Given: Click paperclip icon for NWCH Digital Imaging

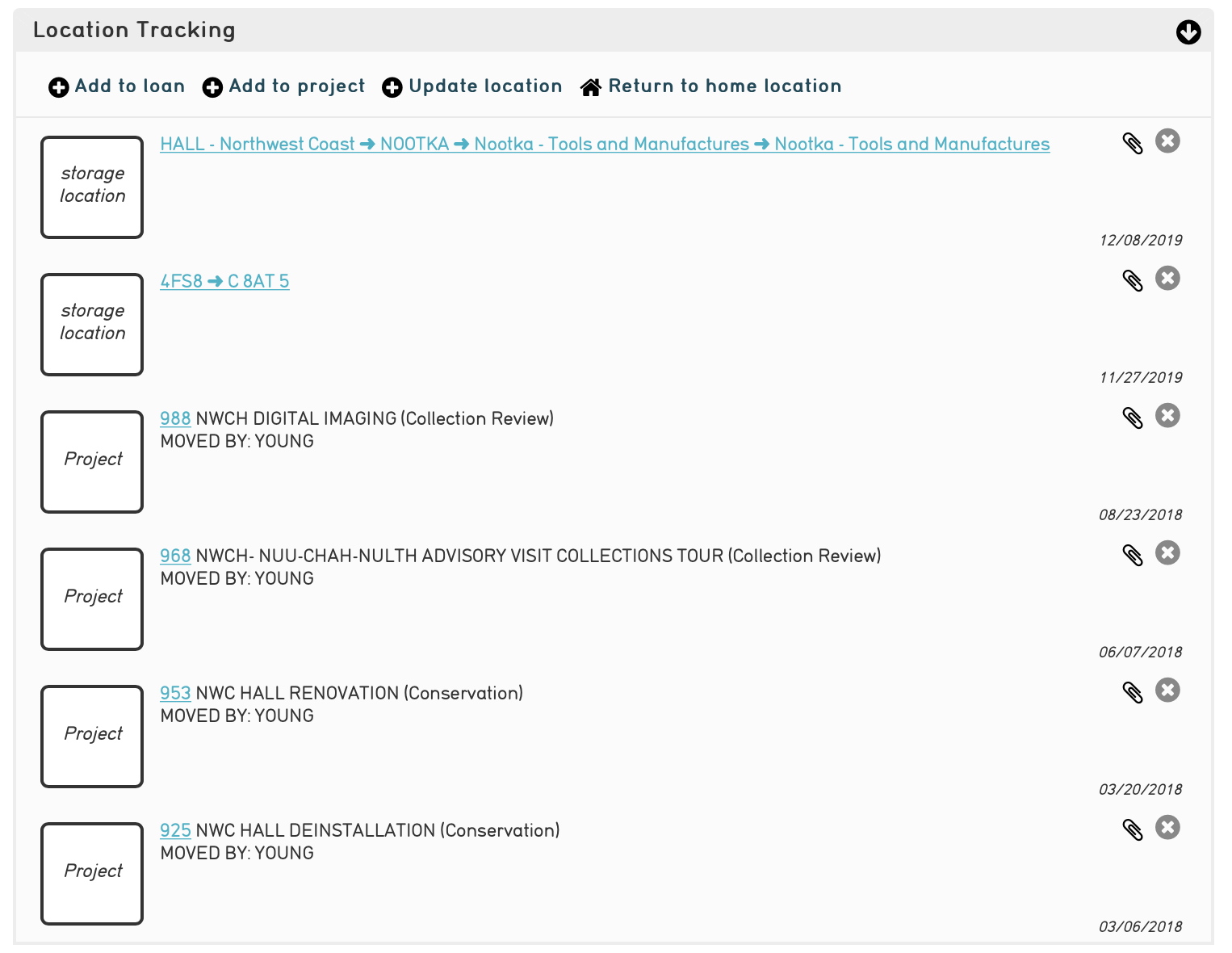Looking at the screenshot, I should (1133, 418).
